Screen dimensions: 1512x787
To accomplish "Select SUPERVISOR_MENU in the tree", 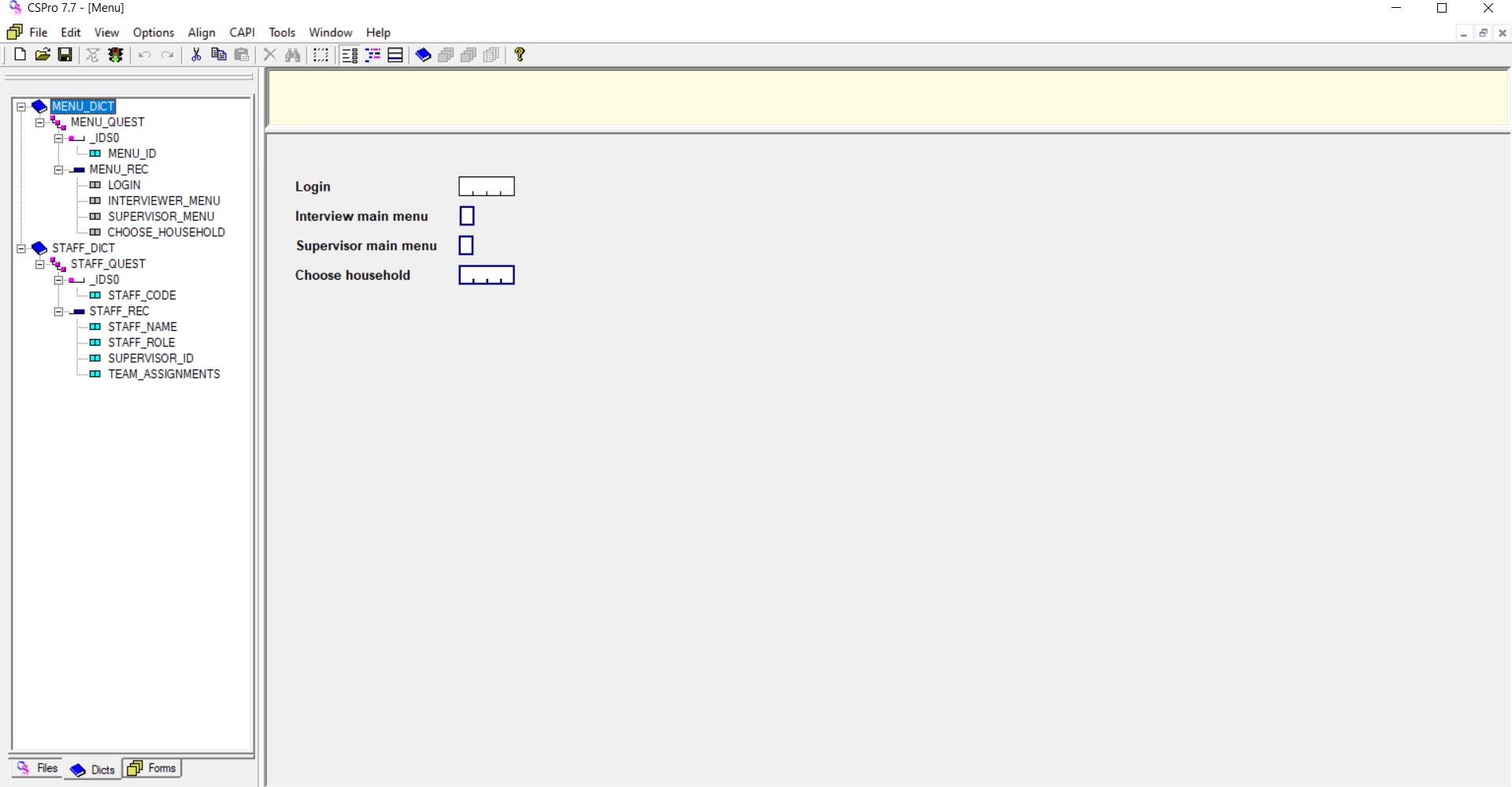I will (161, 217).
